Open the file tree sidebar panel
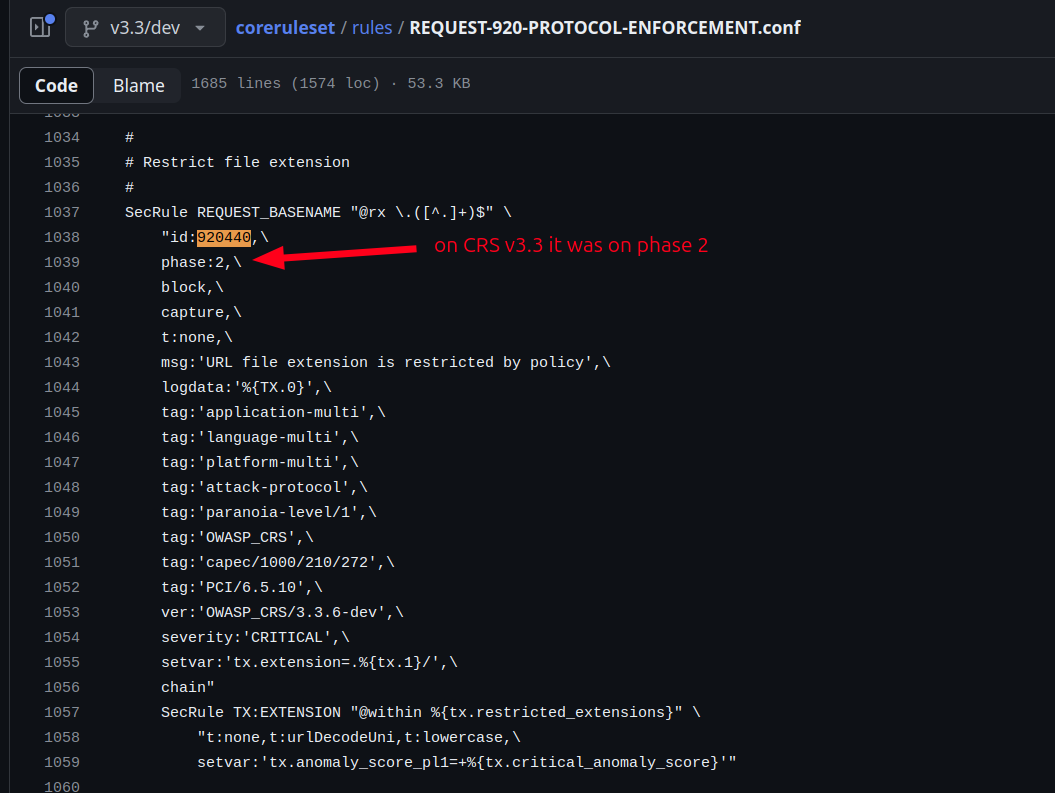1055x793 pixels. pos(41,26)
